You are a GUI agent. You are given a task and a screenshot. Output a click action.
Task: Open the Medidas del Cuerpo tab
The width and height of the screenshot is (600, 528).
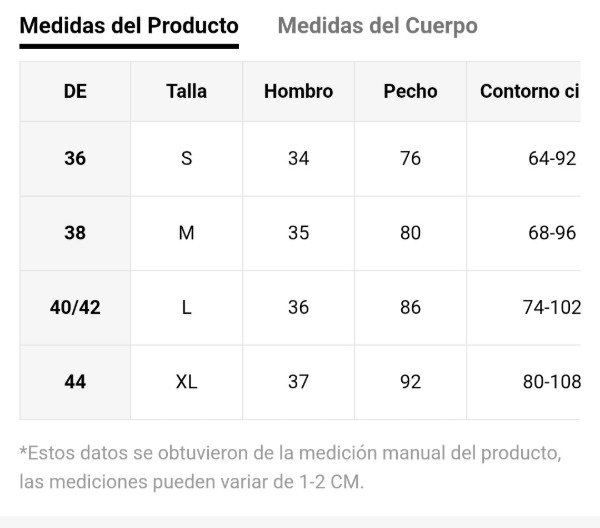pyautogui.click(x=377, y=26)
